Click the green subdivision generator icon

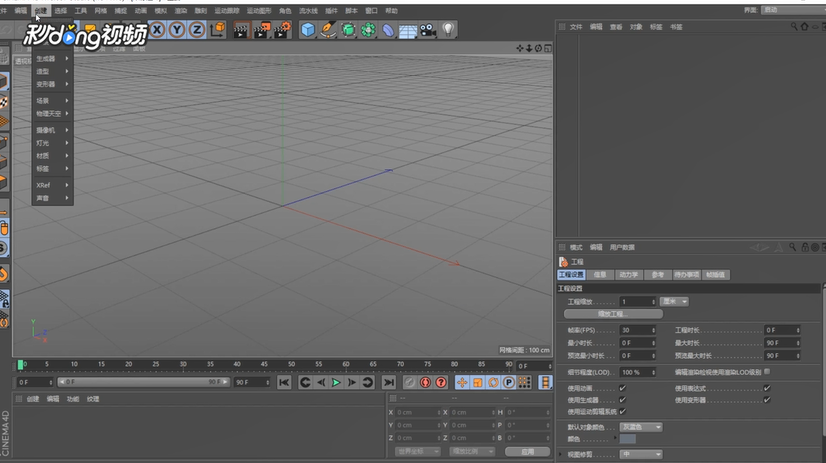[348, 30]
